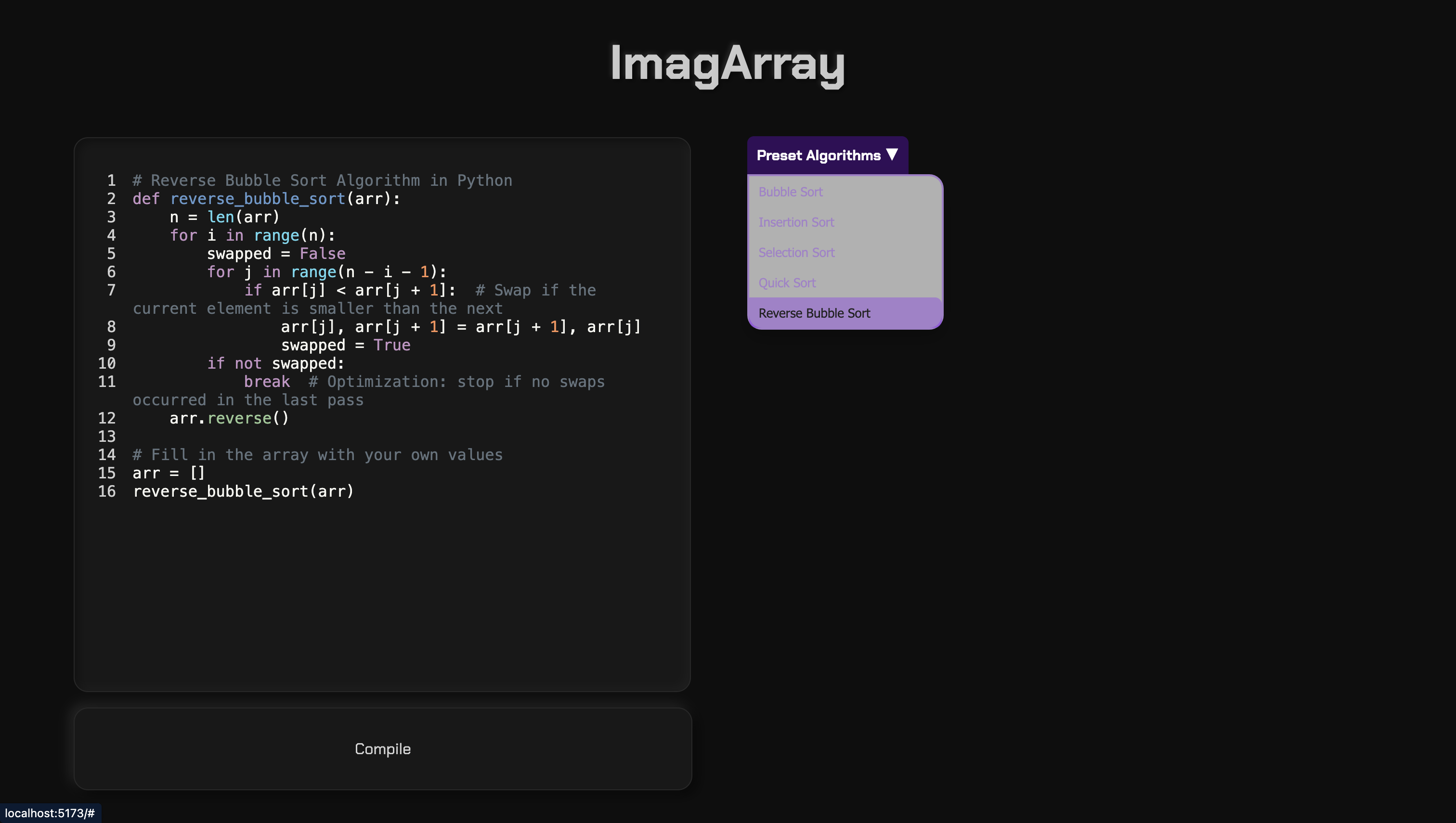Collapse the Preset Algorithms dropdown
This screenshot has width=1456, height=823.
[818, 155]
